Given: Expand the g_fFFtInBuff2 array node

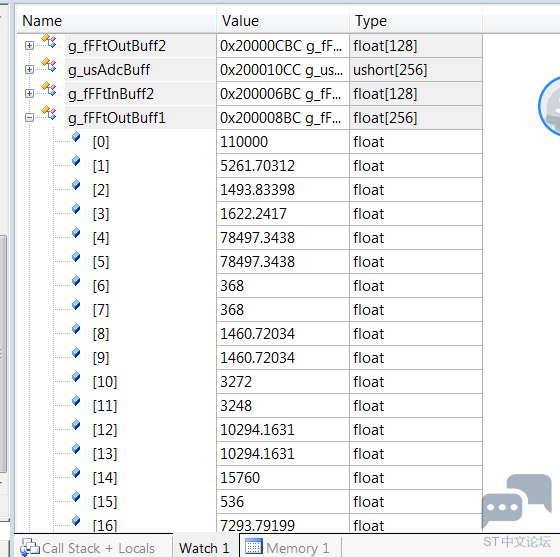Looking at the screenshot, I should point(29,94).
